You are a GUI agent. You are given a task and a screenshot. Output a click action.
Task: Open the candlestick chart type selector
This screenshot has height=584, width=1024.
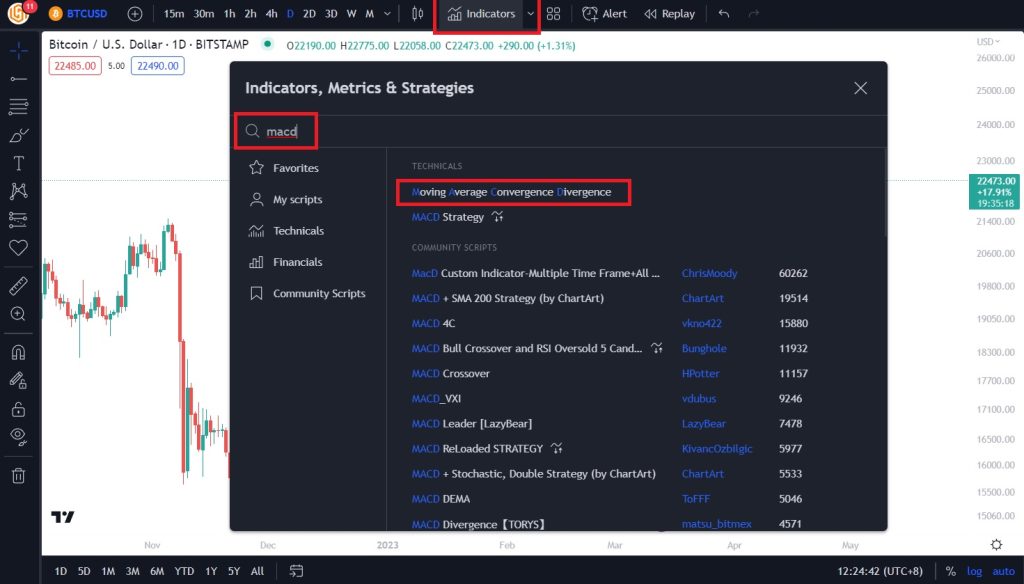[x=417, y=14]
